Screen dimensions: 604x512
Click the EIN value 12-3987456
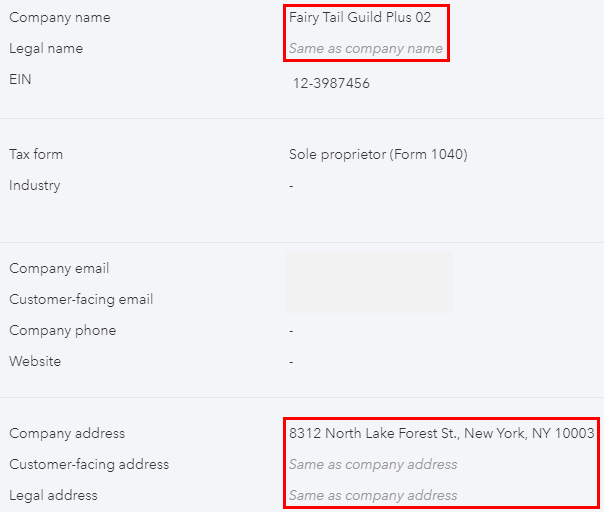[331, 83]
